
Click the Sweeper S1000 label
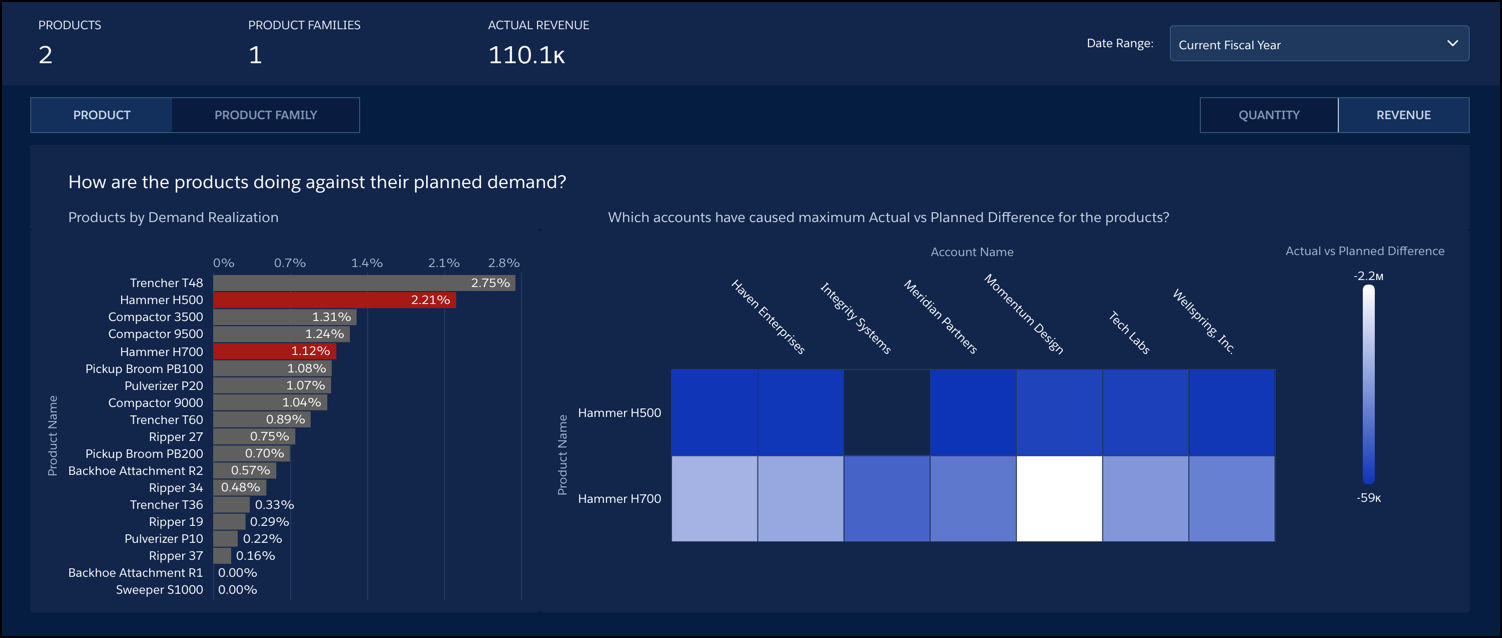pyautogui.click(x=159, y=590)
